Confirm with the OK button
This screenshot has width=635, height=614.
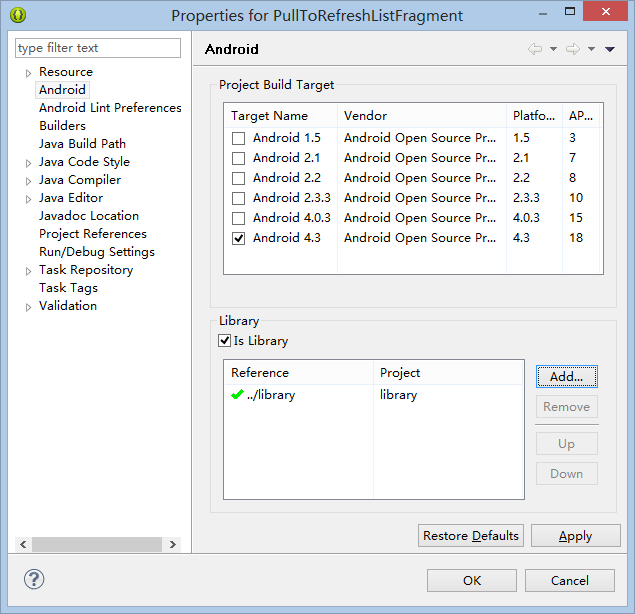[472, 580]
